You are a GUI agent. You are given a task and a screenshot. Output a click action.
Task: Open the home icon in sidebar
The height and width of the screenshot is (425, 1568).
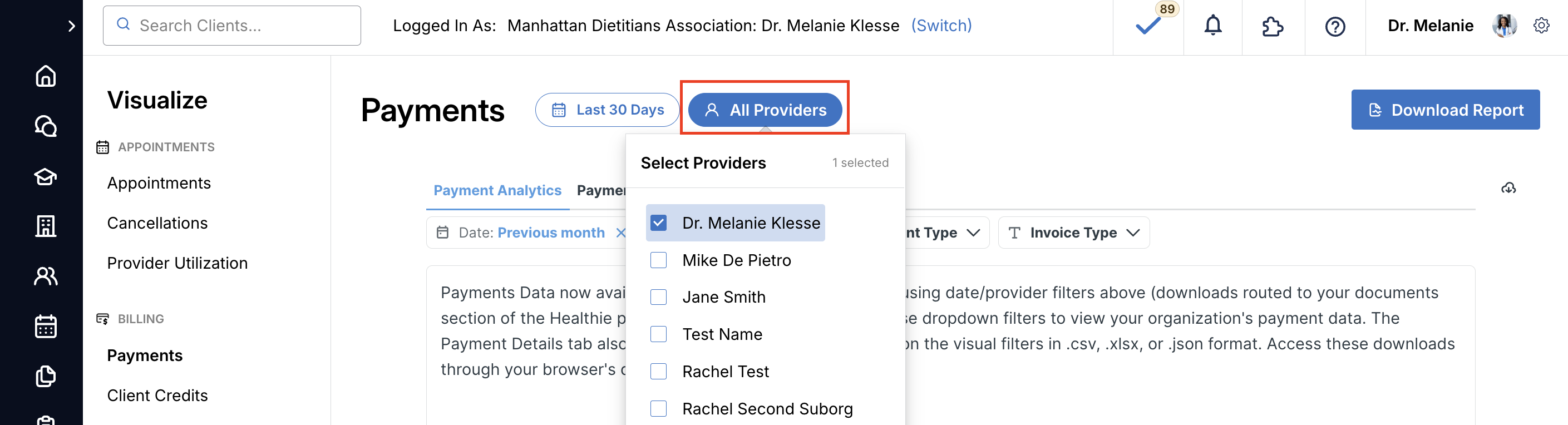point(46,76)
